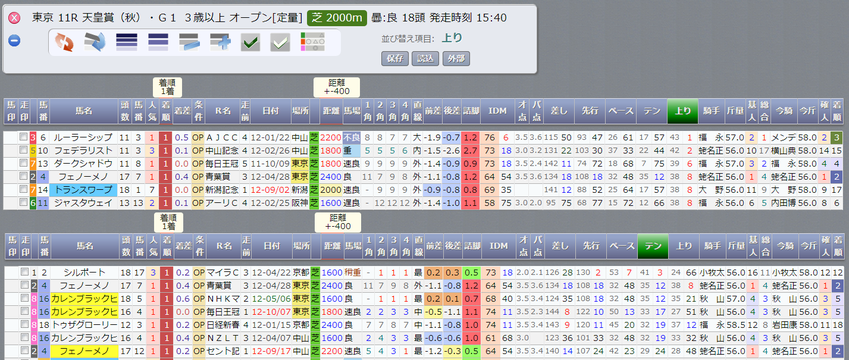849x360 pixels.
Task: Click the 馬名 column header in upper table
Action: [84, 110]
